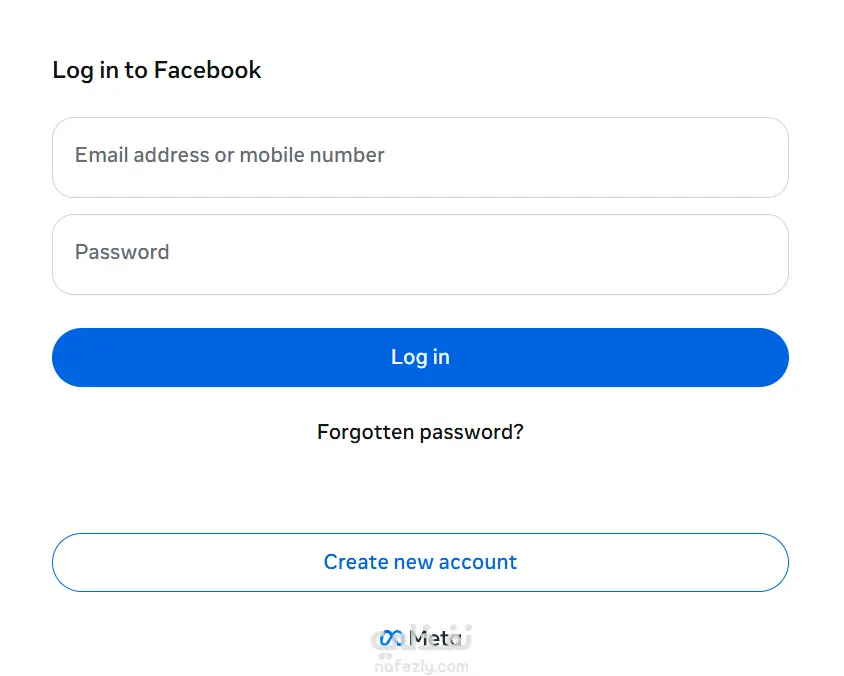Image resolution: width=844 pixels, height=676 pixels.
Task: Click the word Facebook in the heading
Action: click(207, 70)
